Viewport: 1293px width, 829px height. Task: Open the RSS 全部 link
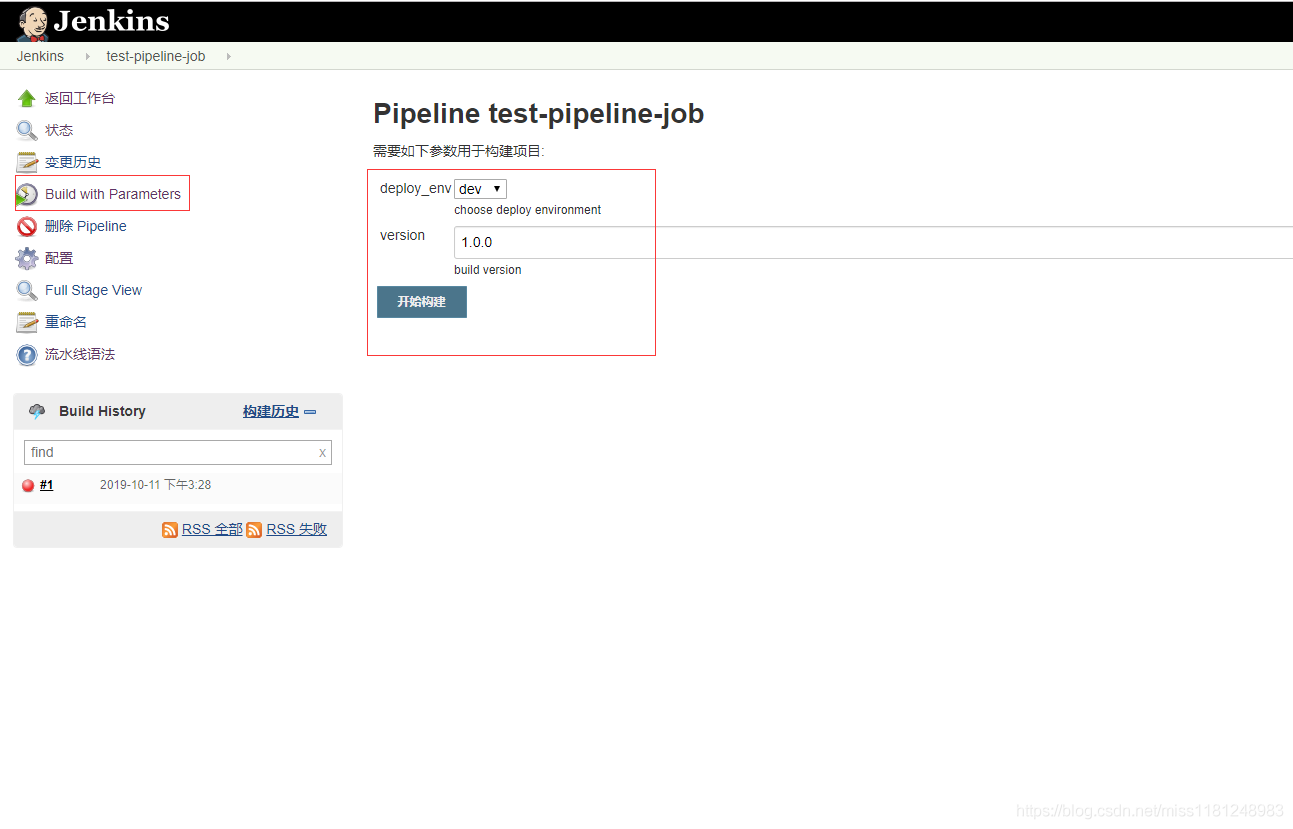(x=212, y=530)
